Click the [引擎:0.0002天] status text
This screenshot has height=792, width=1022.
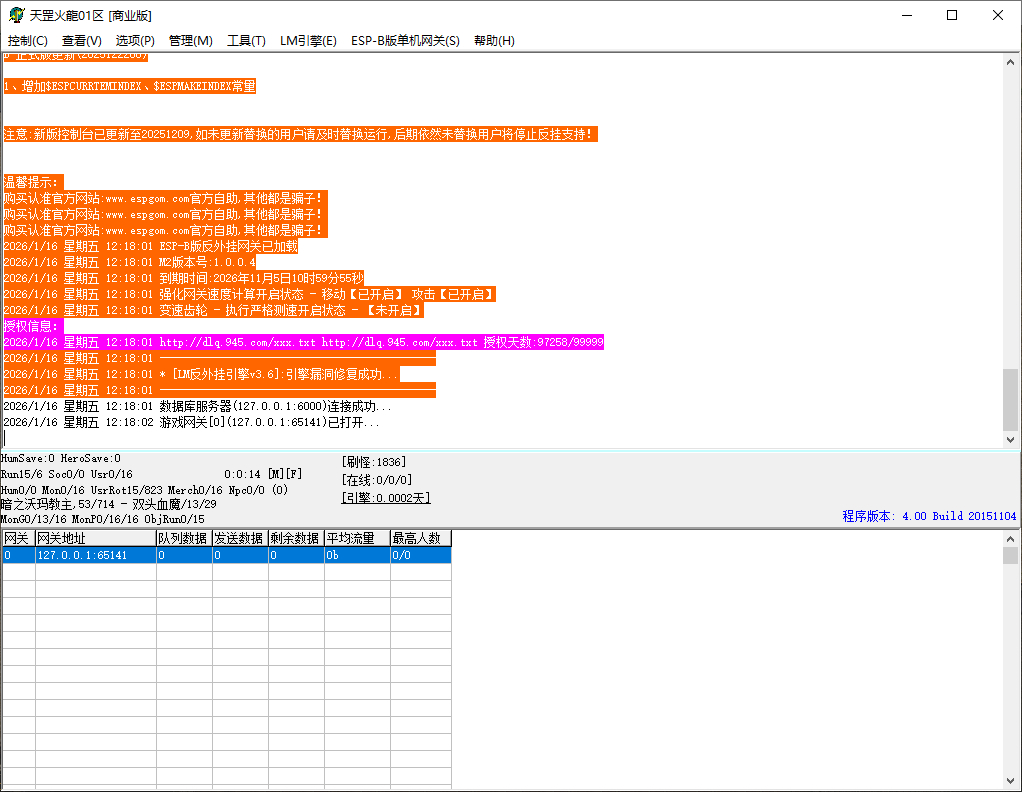[386, 497]
